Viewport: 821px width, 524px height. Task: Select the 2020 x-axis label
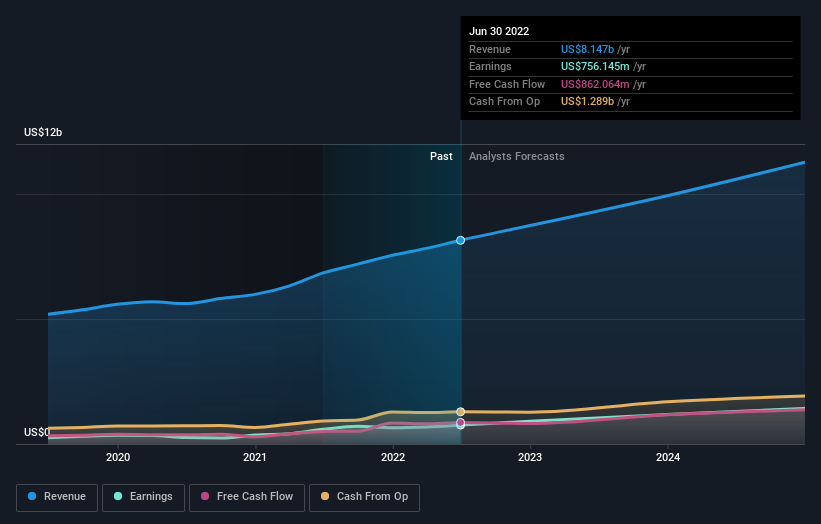click(118, 457)
